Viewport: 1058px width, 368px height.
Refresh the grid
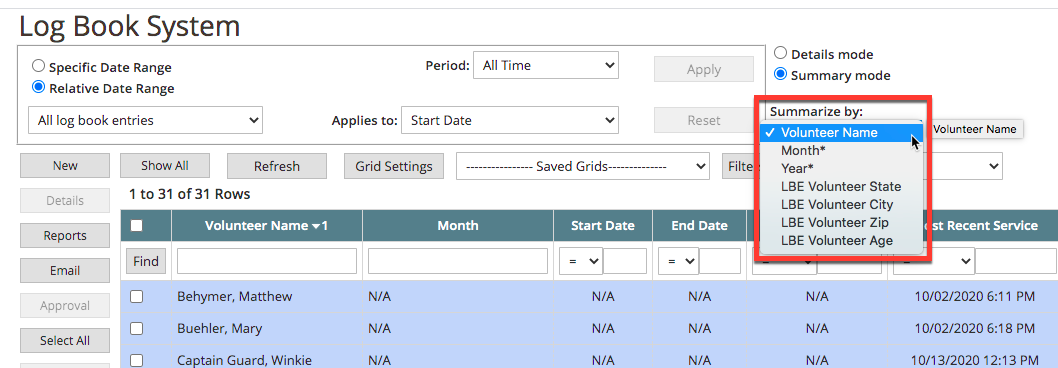point(277,166)
